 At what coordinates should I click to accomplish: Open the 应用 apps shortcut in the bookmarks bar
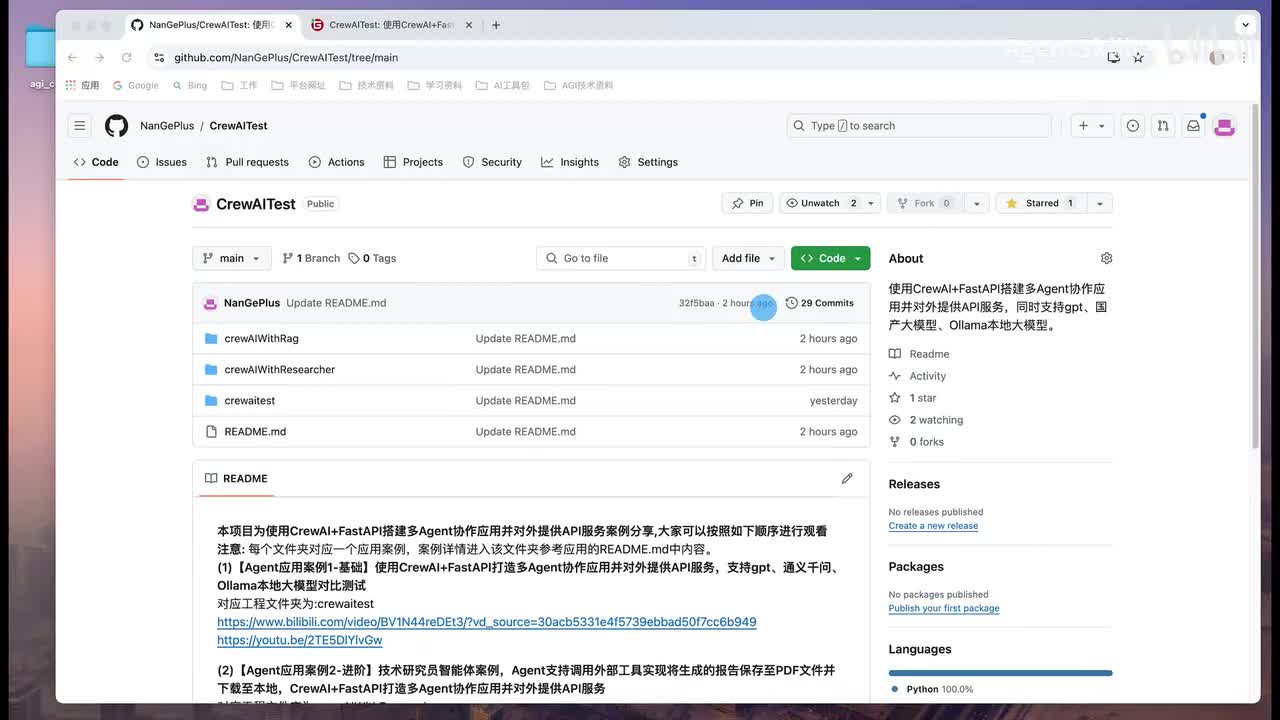point(82,86)
